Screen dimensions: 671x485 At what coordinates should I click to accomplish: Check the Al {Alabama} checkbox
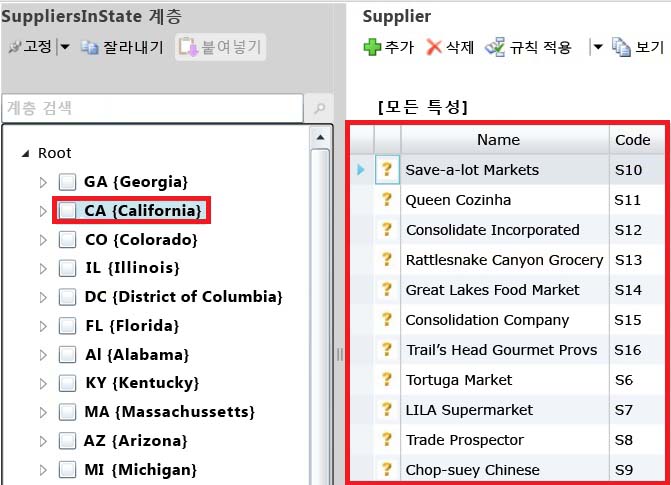pos(67,355)
